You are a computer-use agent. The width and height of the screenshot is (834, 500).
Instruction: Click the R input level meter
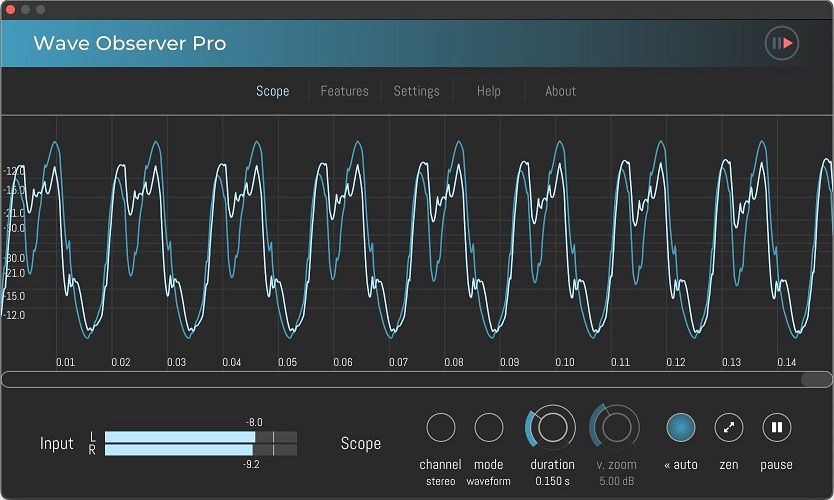(201, 449)
